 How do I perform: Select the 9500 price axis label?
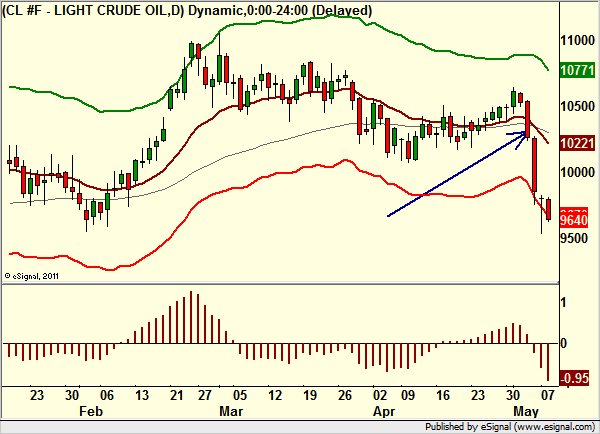click(574, 238)
